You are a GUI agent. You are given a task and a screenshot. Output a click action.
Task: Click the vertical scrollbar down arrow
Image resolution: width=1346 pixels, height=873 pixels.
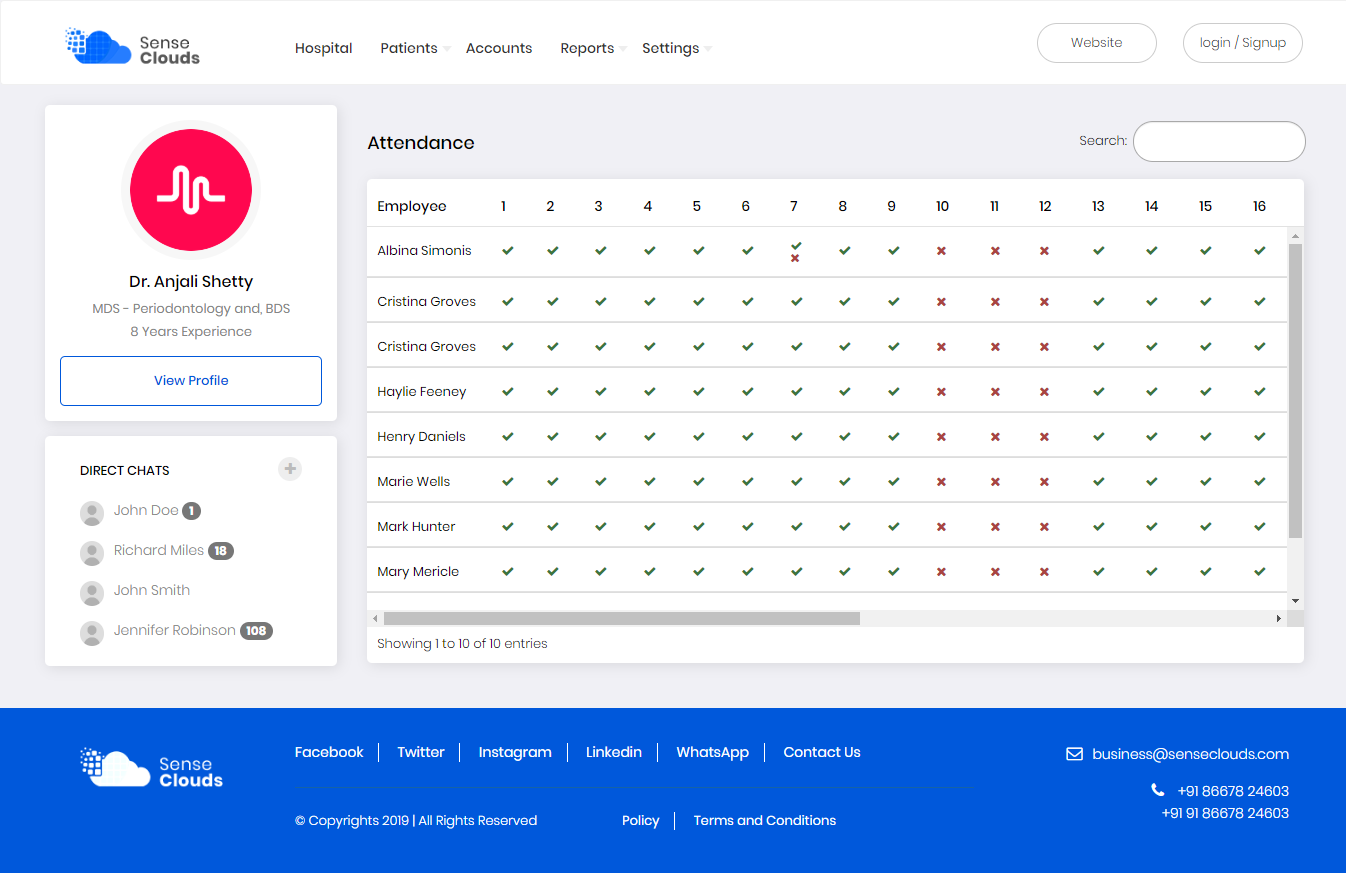pyautogui.click(x=1296, y=601)
